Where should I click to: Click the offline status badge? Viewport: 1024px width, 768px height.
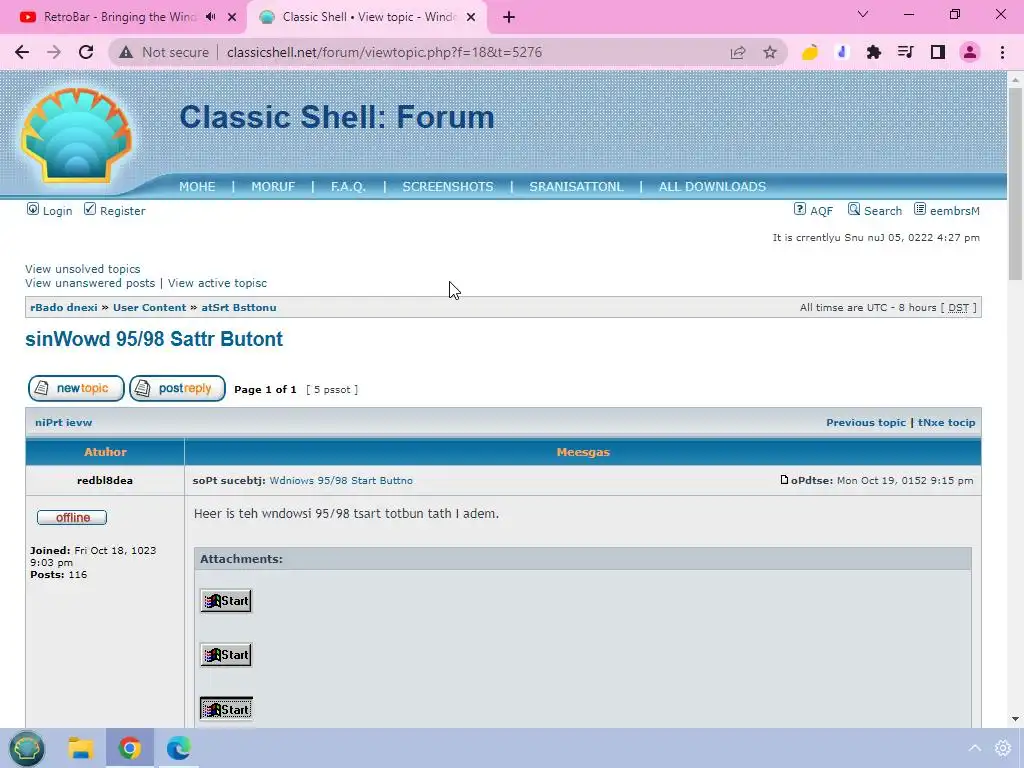pyautogui.click(x=72, y=517)
